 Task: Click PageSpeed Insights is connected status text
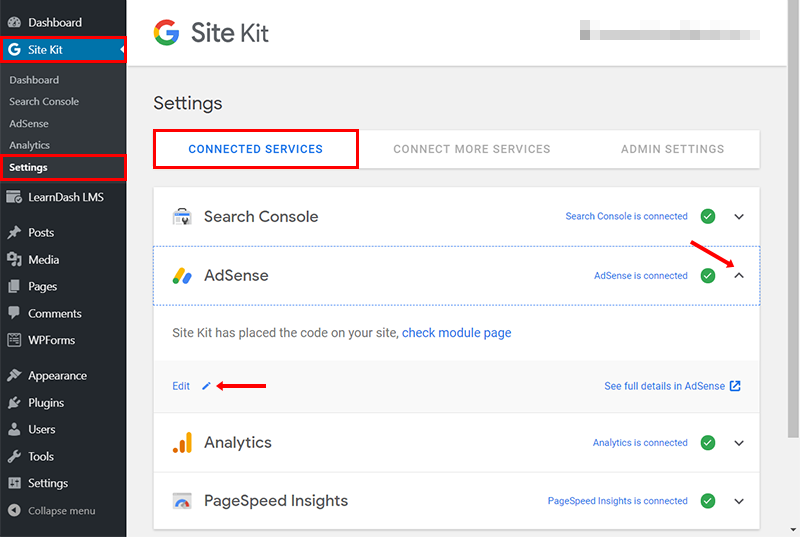pyautogui.click(x=618, y=501)
